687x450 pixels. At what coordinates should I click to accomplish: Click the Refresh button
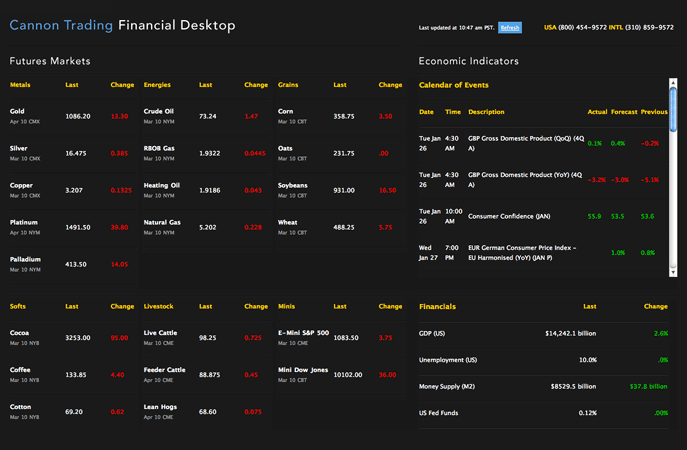coord(510,27)
